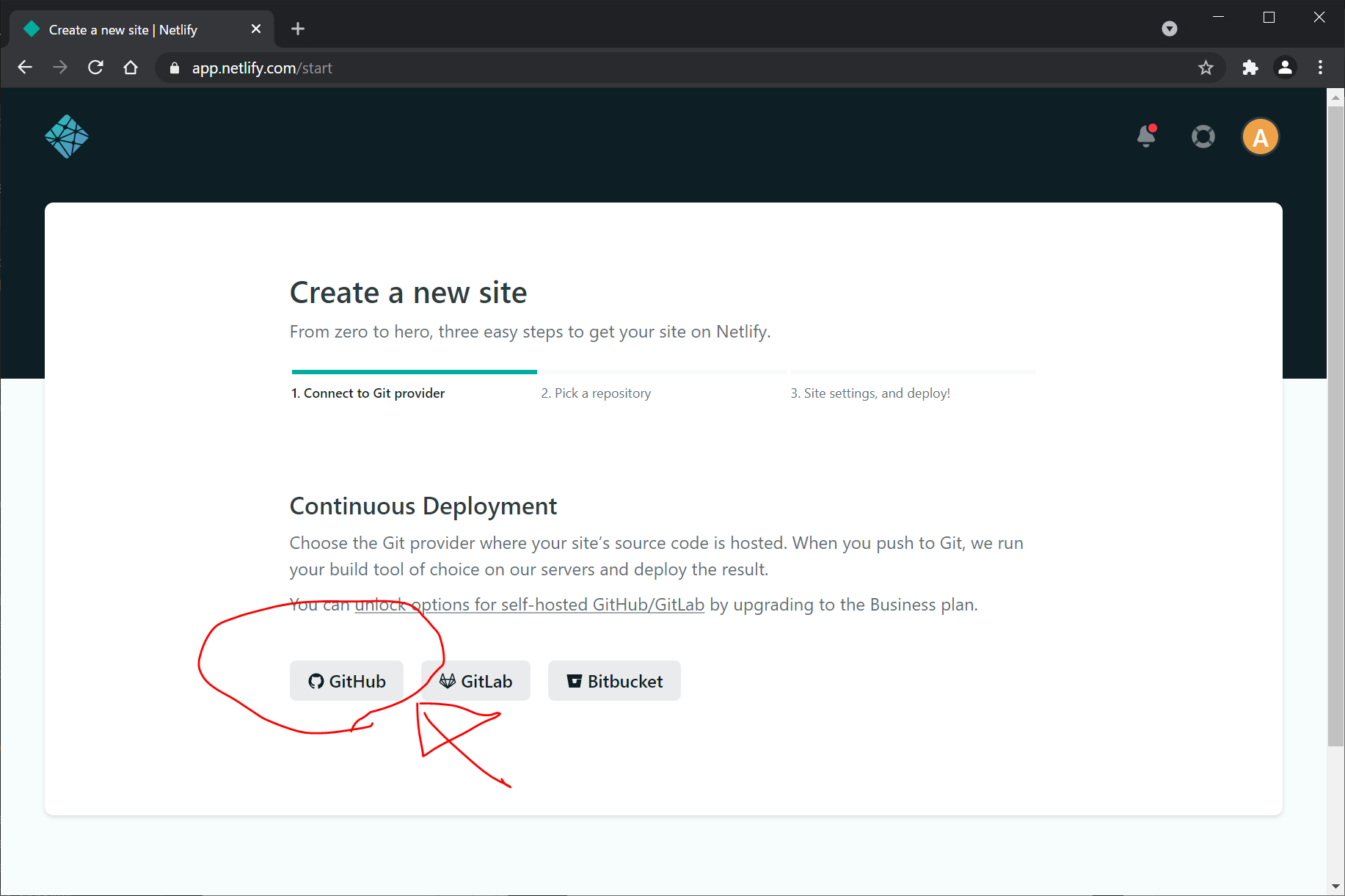Open self-hosted GitHub/GitLab options link
This screenshot has width=1345, height=896.
[x=529, y=605]
